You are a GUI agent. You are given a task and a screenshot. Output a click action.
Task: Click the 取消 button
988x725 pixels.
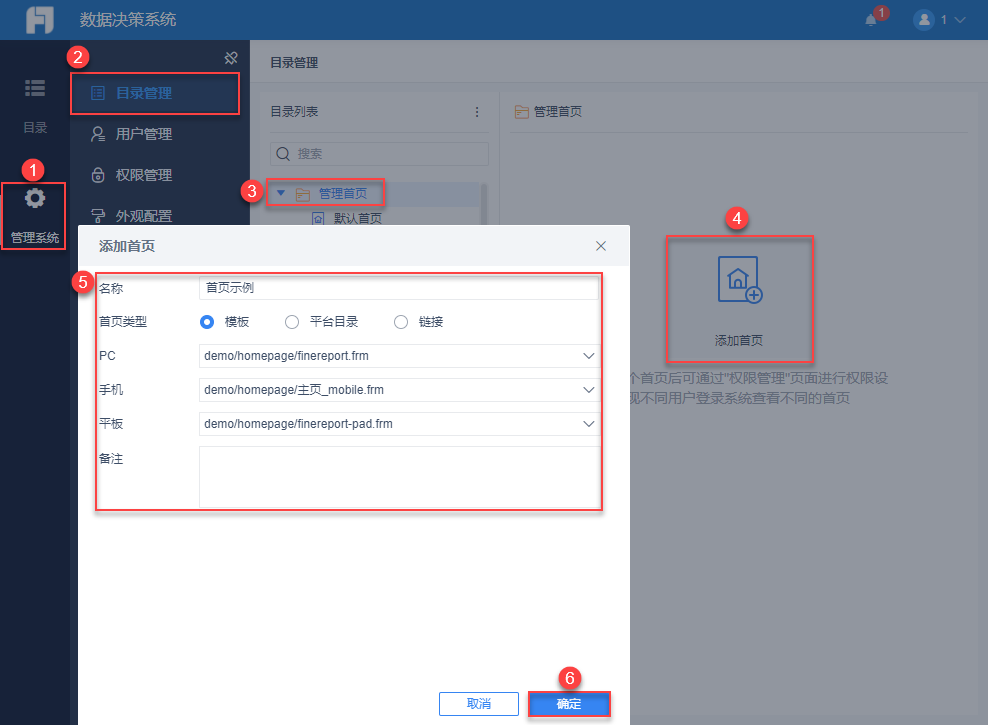(479, 704)
